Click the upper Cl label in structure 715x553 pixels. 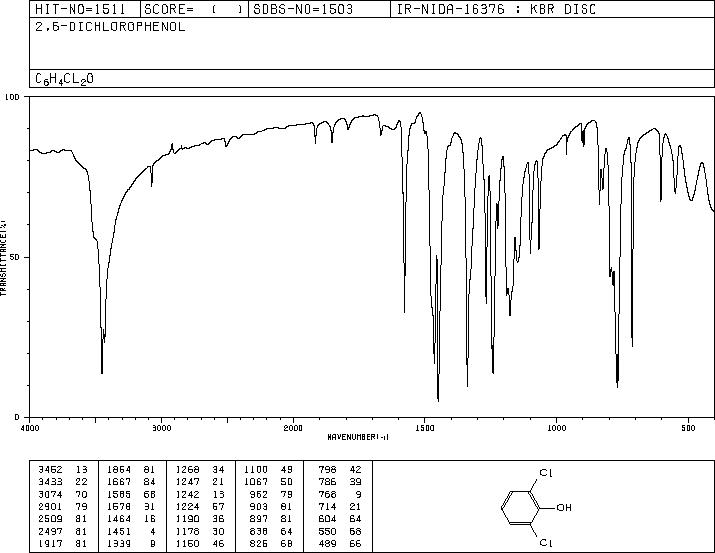point(546,473)
